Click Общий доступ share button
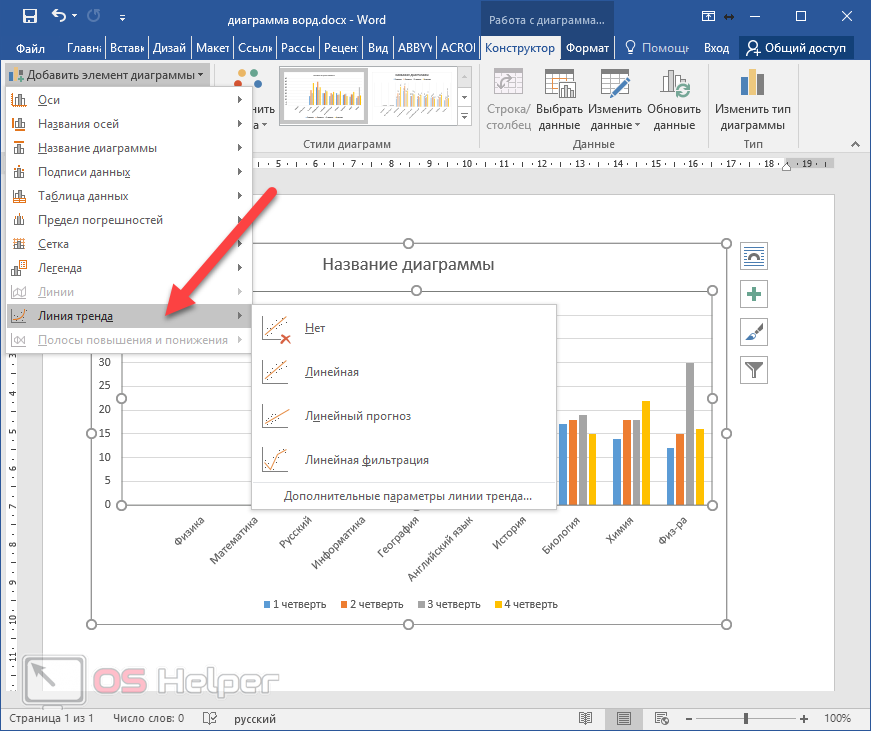 796,48
